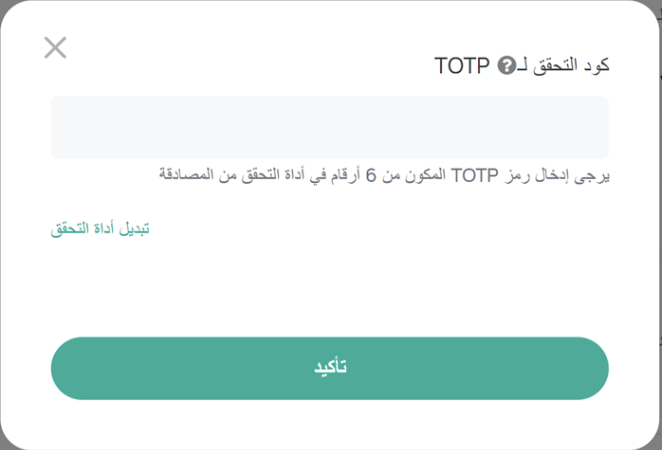Focus the TOTP code input field
The height and width of the screenshot is (450, 662).
pyautogui.click(x=330, y=127)
